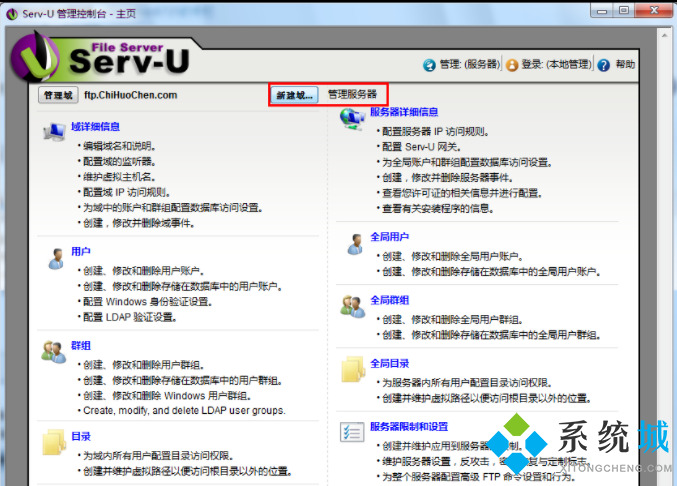This screenshot has width=677, height=486.
Task: Click the 管理域 button
Action: pyautogui.click(x=58, y=95)
